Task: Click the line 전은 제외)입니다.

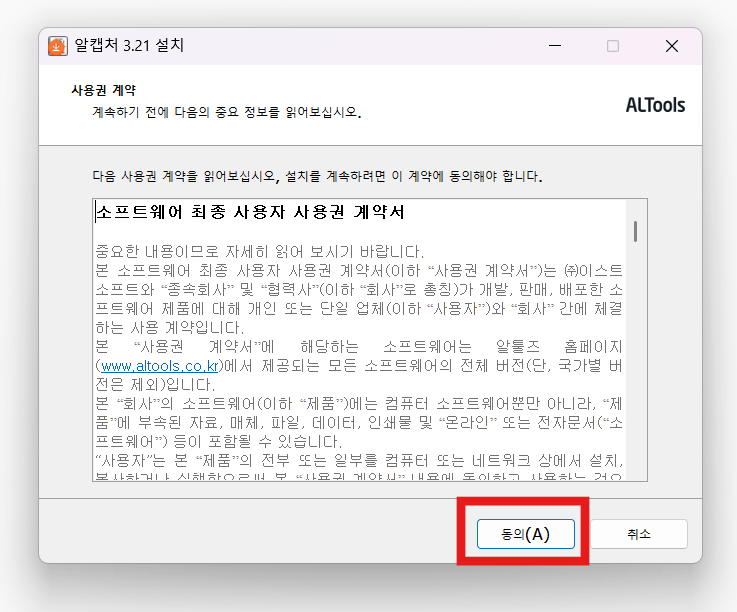Action: pos(155,384)
